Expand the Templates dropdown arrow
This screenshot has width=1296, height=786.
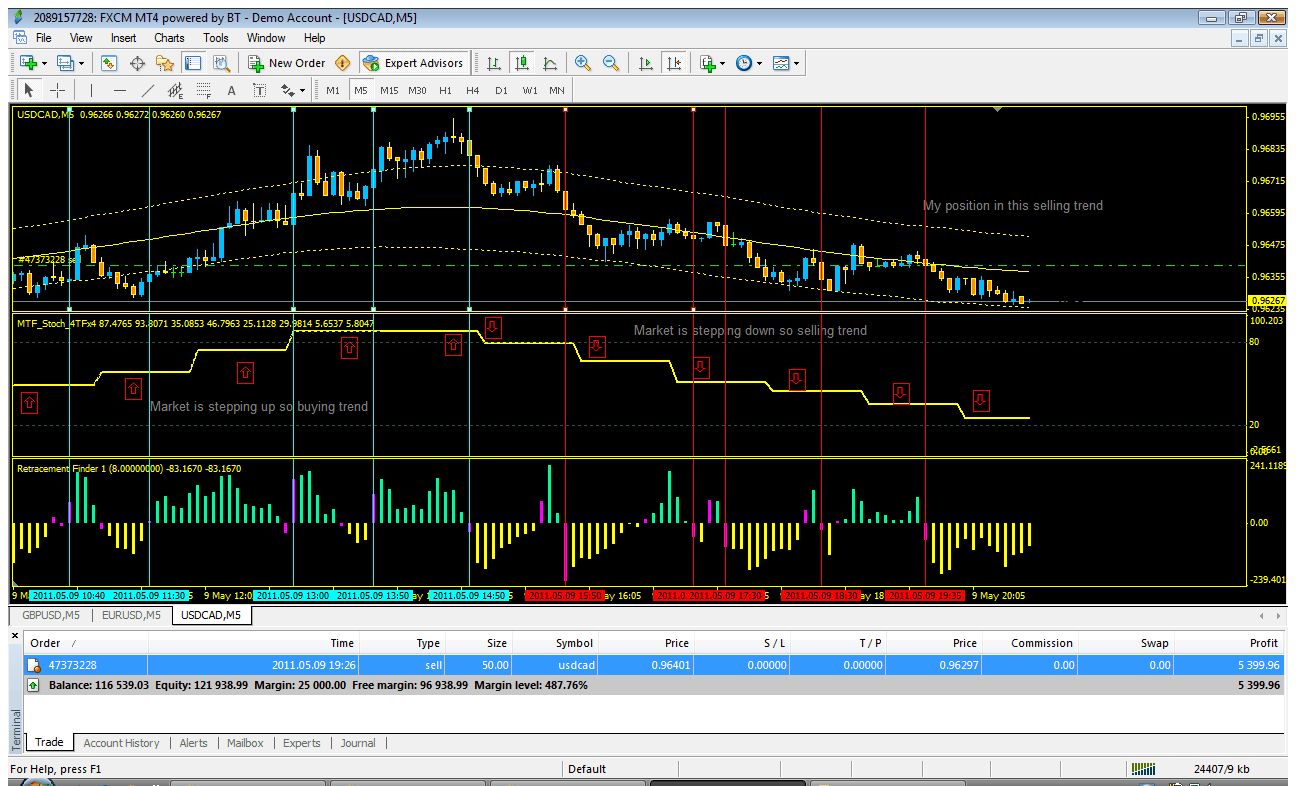[x=796, y=63]
